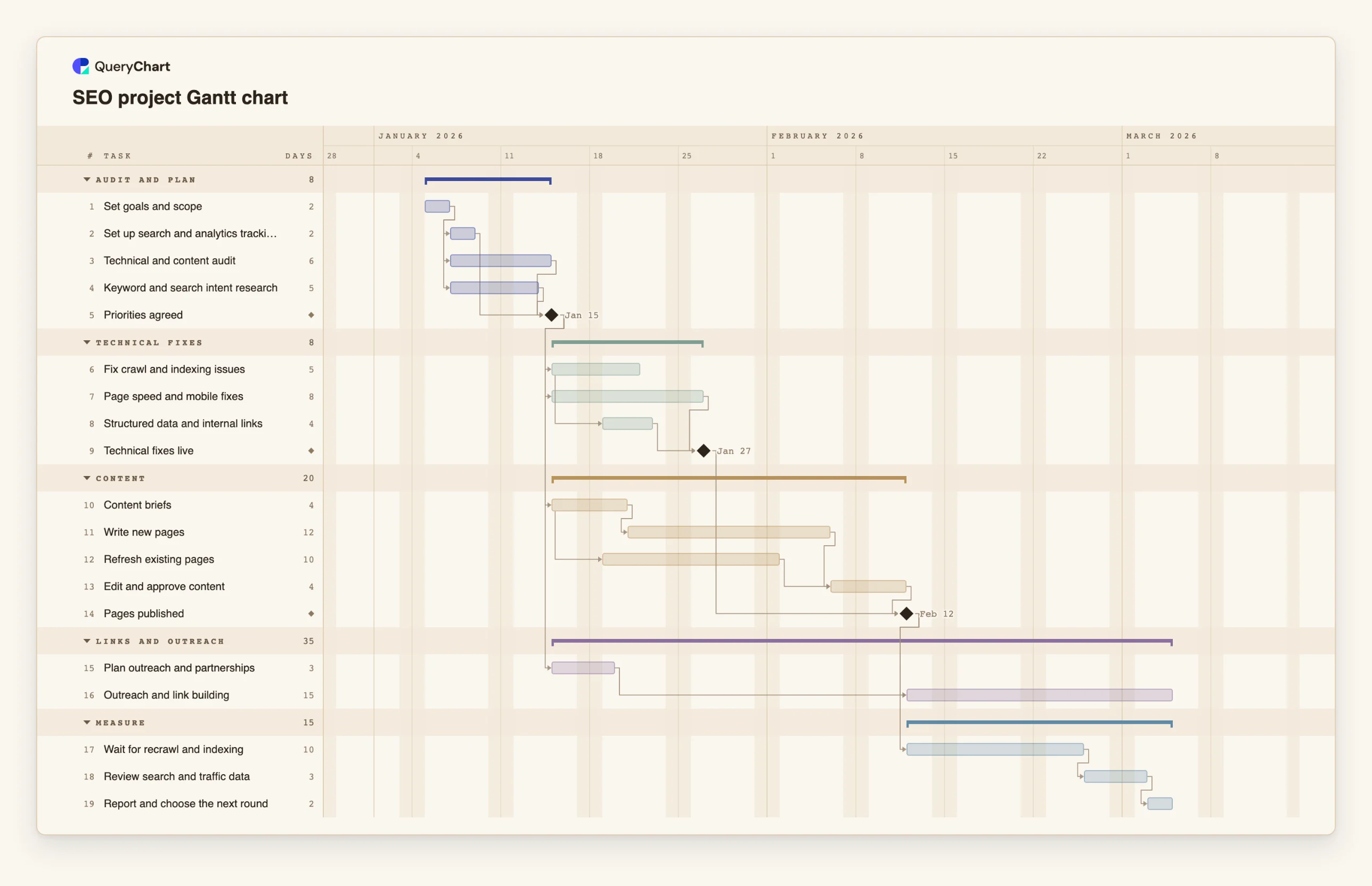
Task: Select the Structured data and internal links bar
Action: pos(627,424)
